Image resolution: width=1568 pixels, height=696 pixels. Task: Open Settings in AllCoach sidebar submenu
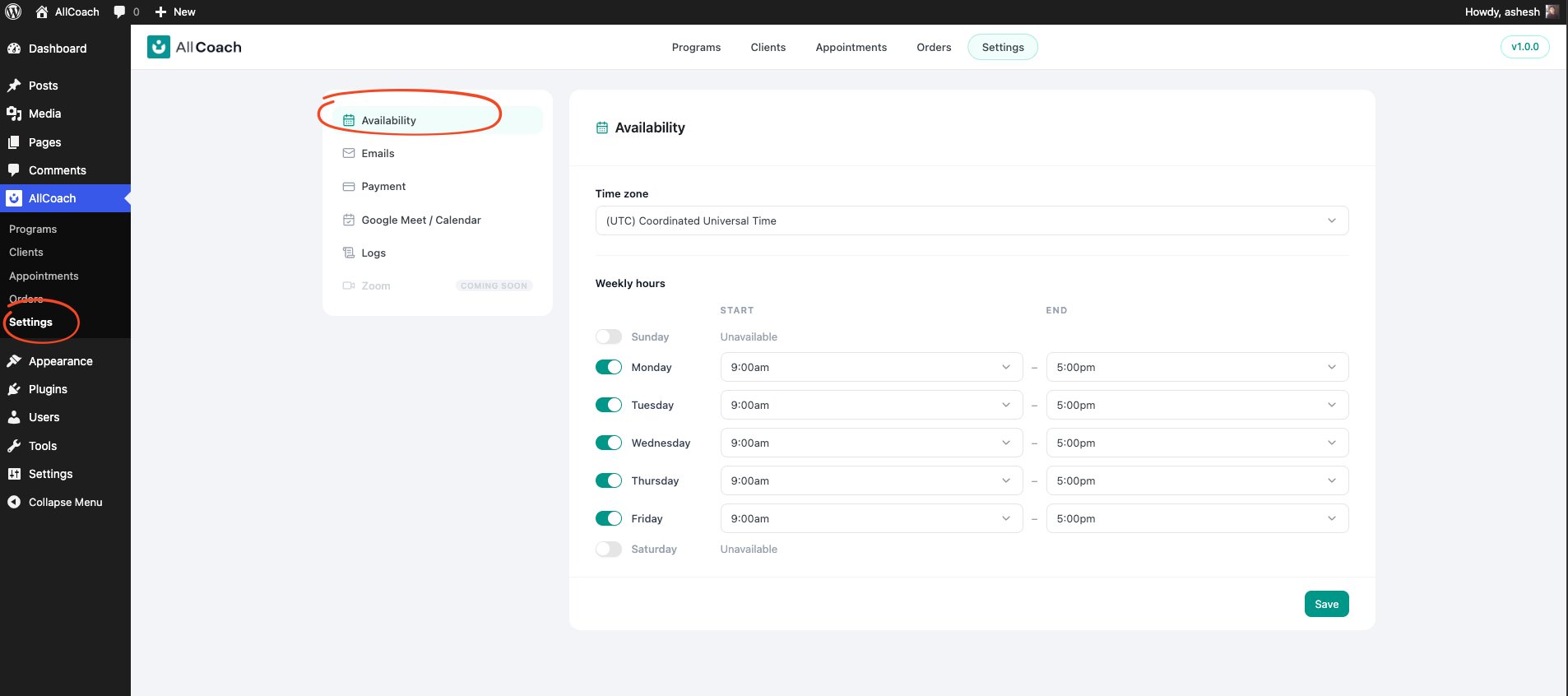30,322
